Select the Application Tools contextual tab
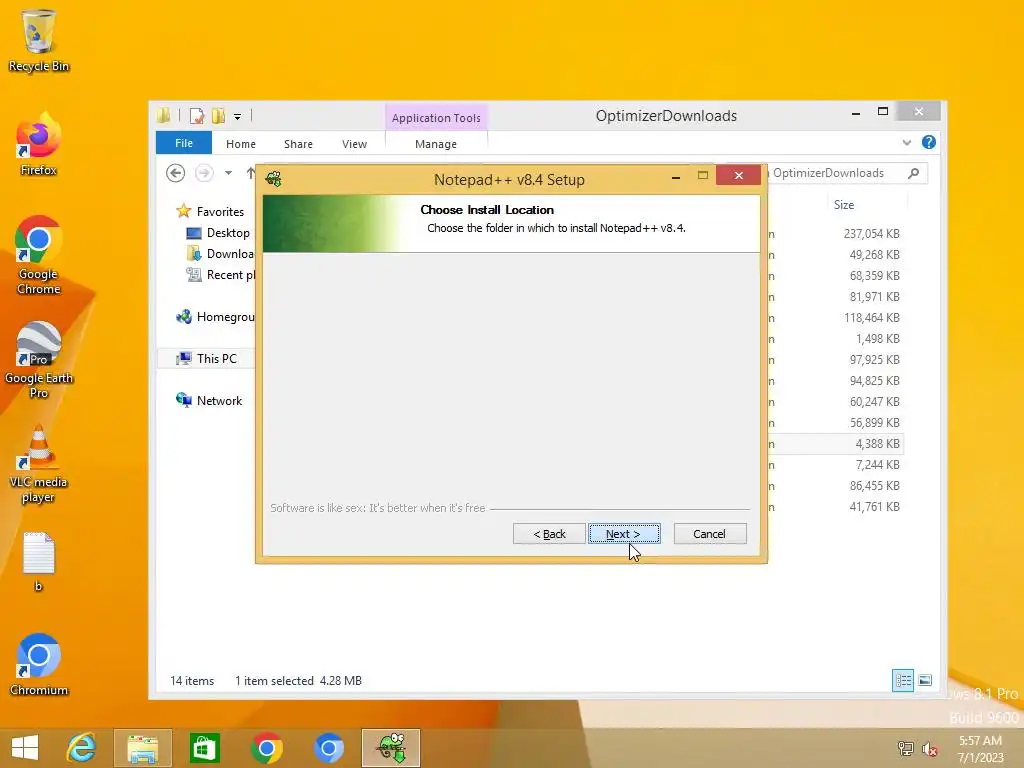The image size is (1024, 768). (436, 118)
